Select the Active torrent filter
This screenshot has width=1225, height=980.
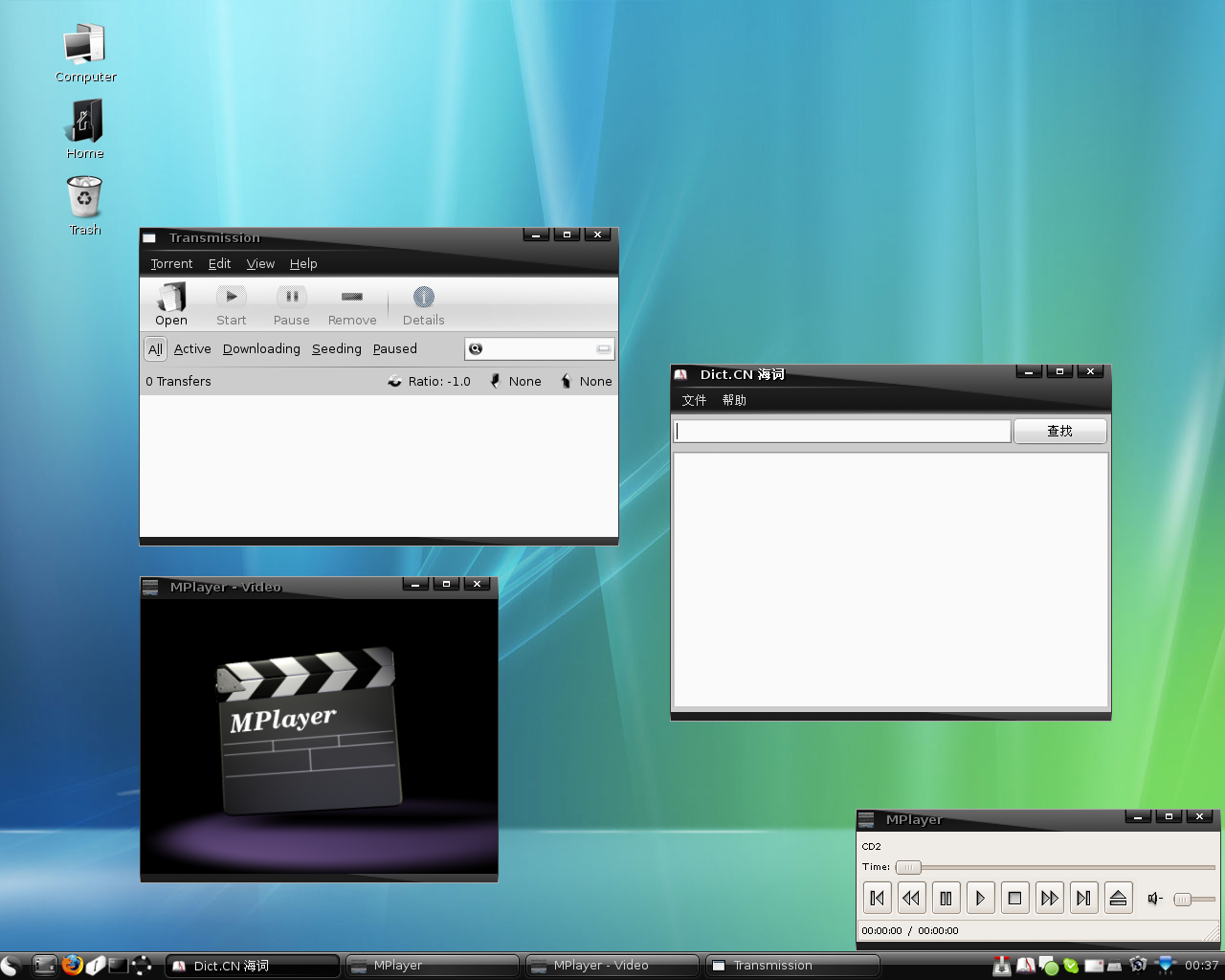[x=192, y=349]
